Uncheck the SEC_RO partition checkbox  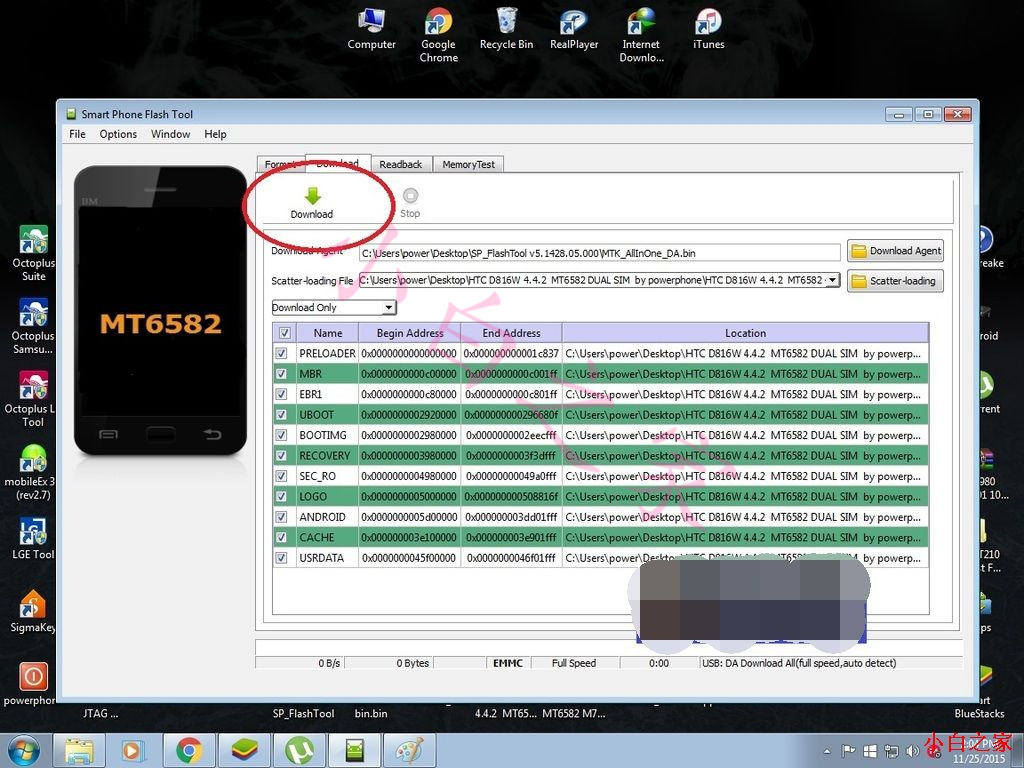pyautogui.click(x=281, y=476)
